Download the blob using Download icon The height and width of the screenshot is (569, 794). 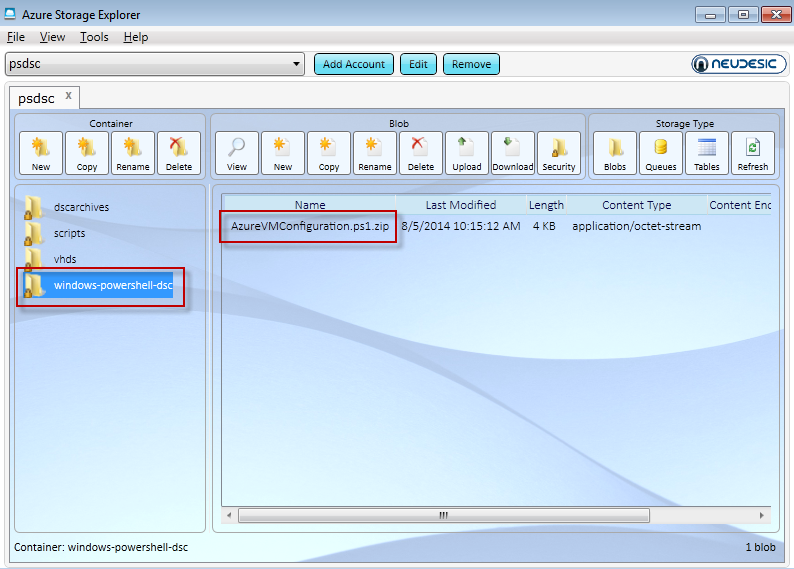[x=512, y=153]
